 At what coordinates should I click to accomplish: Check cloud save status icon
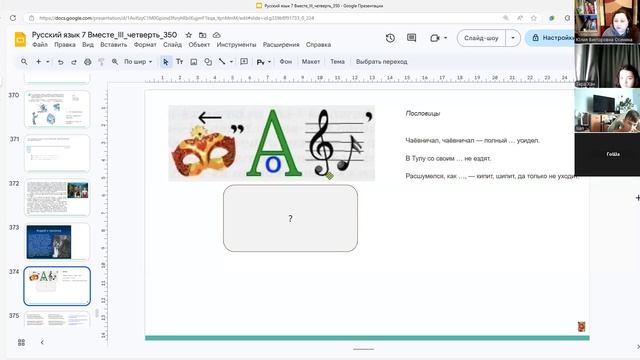click(216, 35)
